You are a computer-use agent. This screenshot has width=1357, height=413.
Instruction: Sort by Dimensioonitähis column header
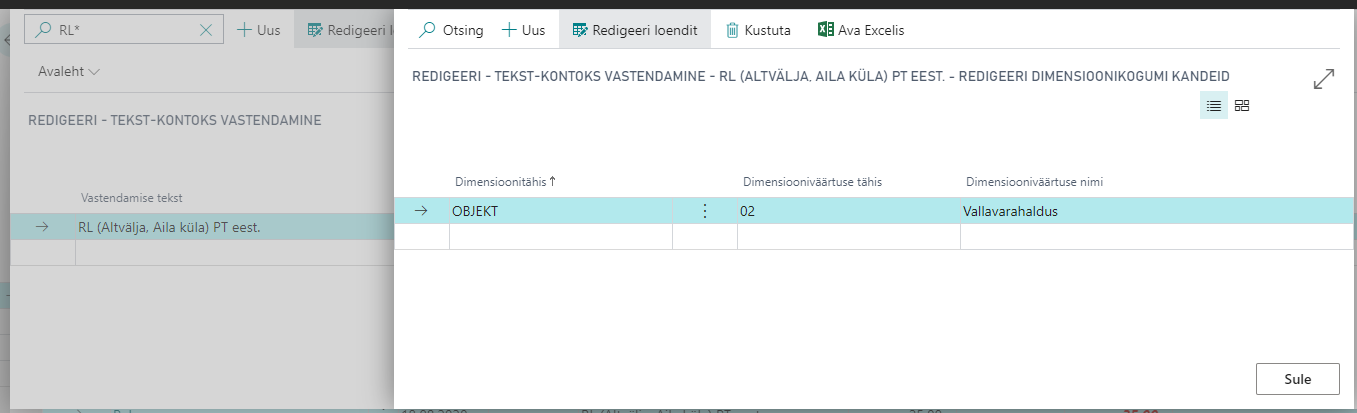pyautogui.click(x=505, y=181)
